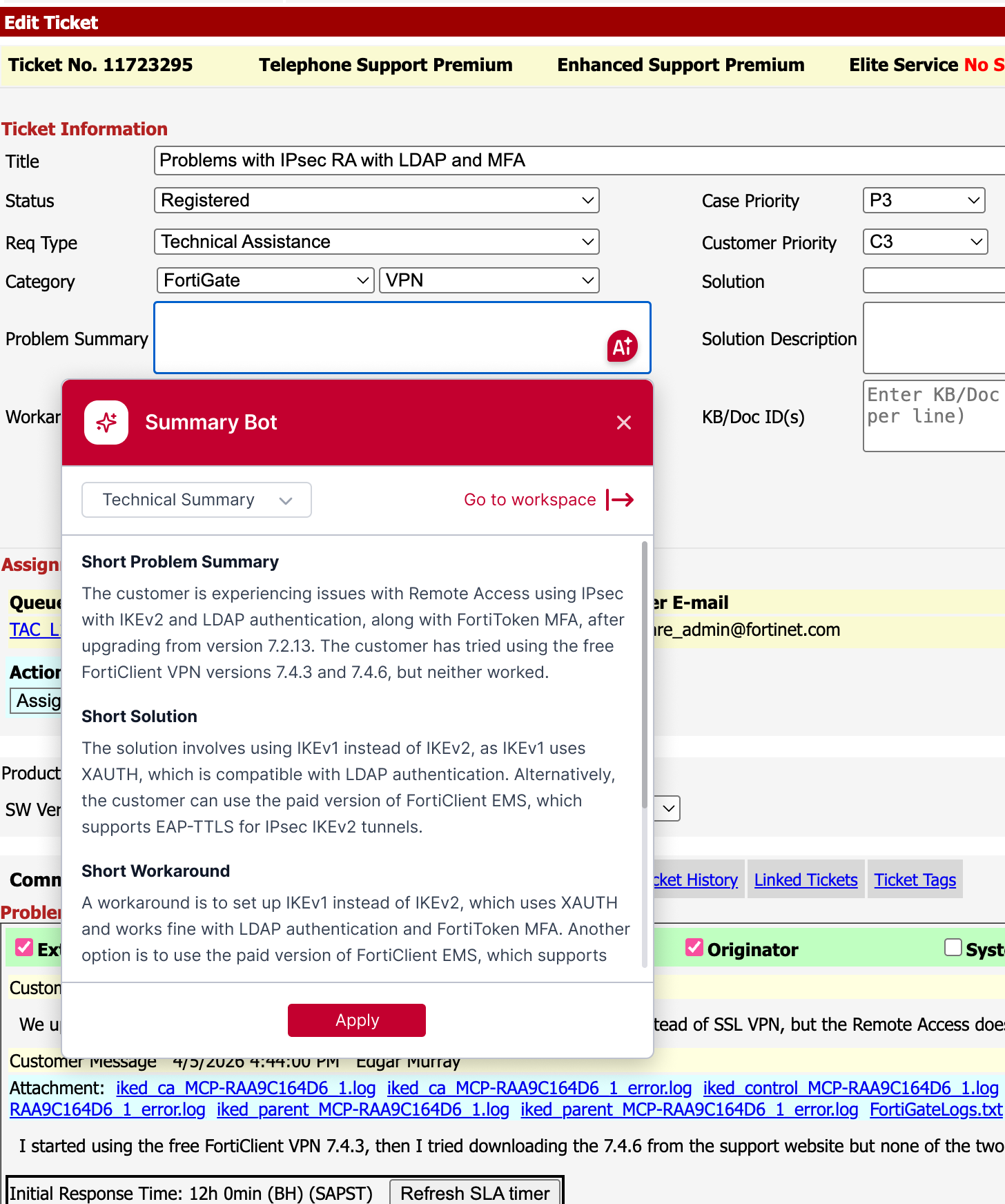
Task: Open the RAA9C164D6_1_error.log link at line start
Action: [x=107, y=1109]
